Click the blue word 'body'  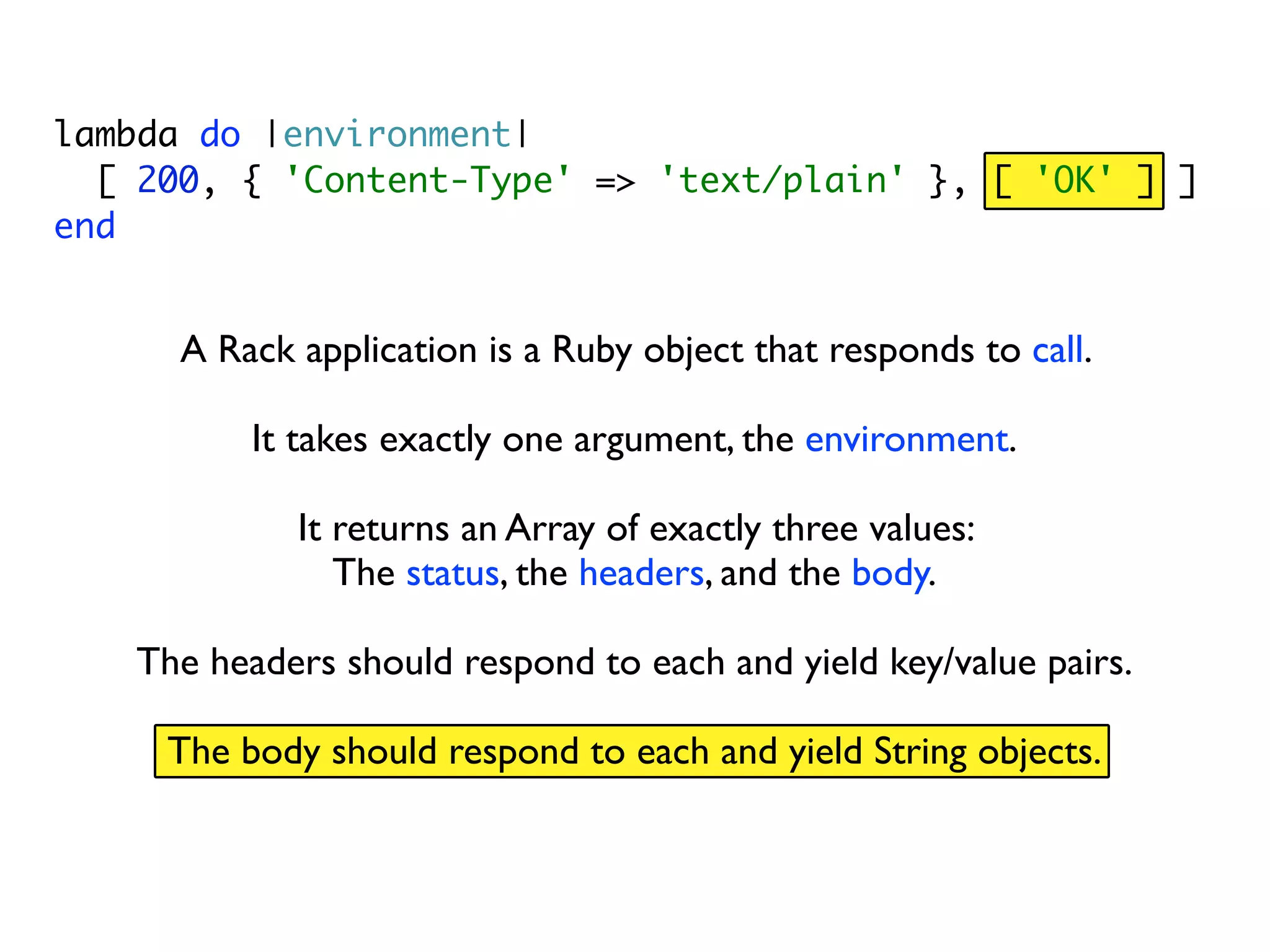point(890,573)
